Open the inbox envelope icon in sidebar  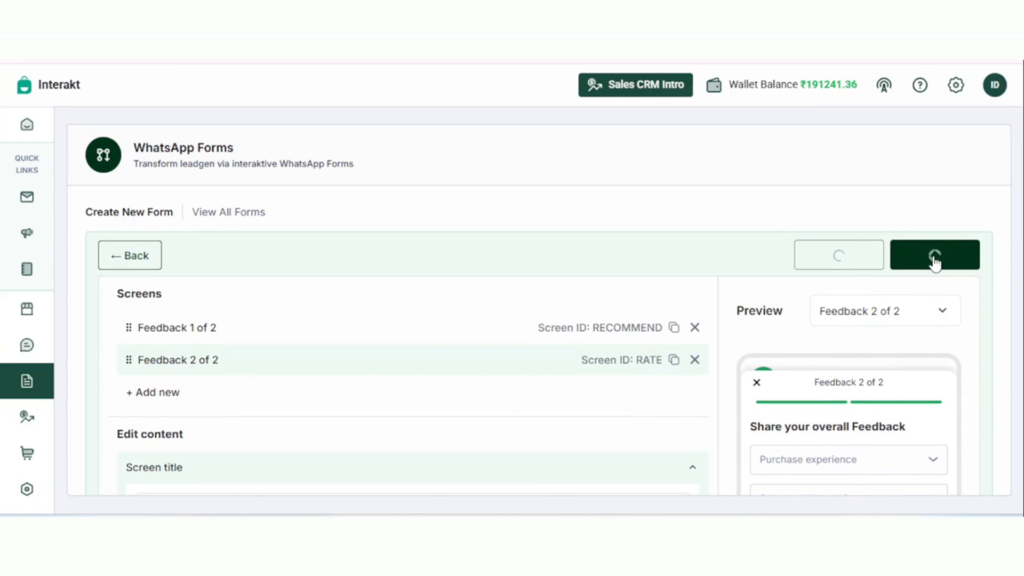pyautogui.click(x=27, y=197)
